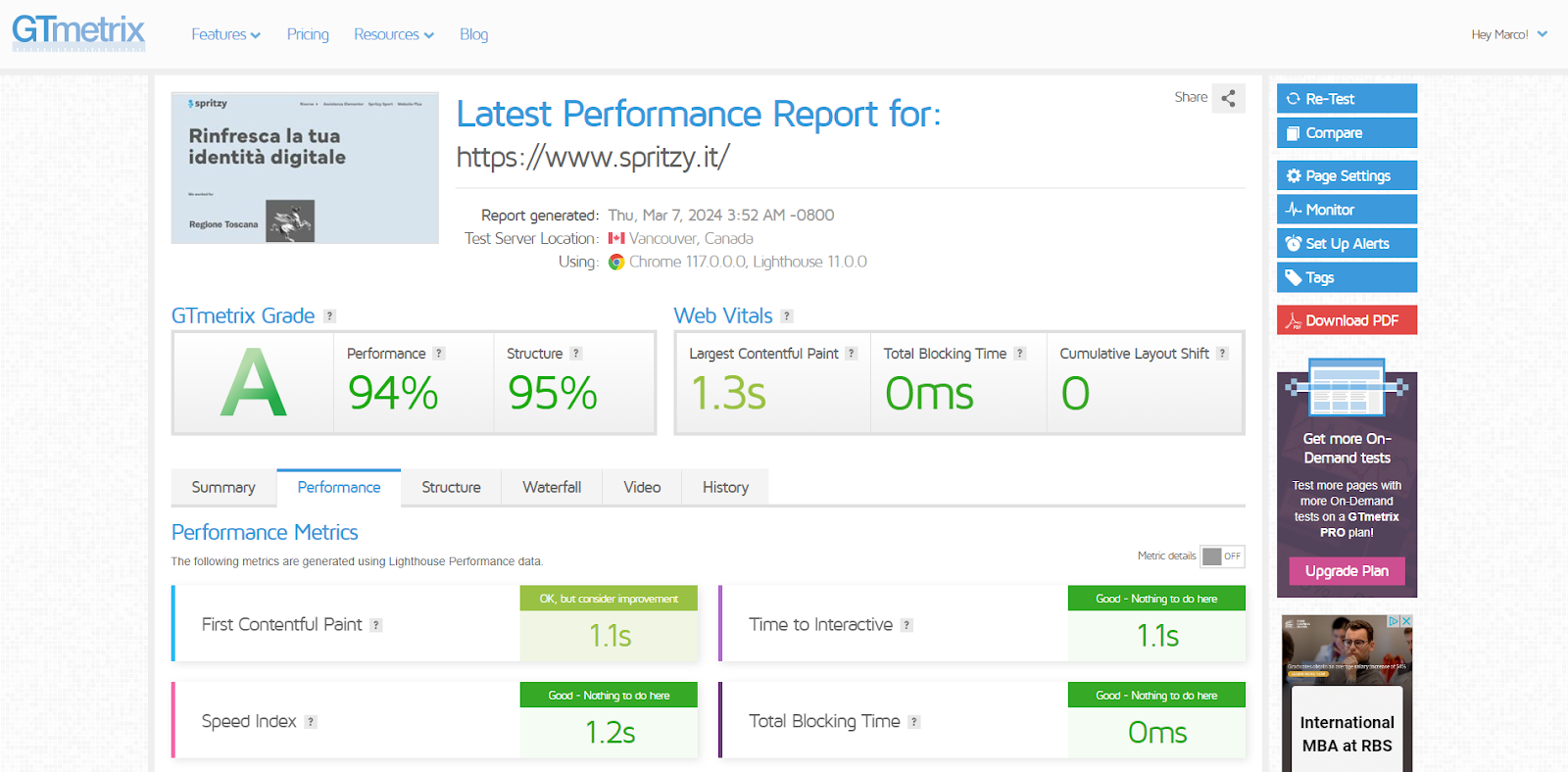Expand the Features dropdown menu

(x=225, y=34)
